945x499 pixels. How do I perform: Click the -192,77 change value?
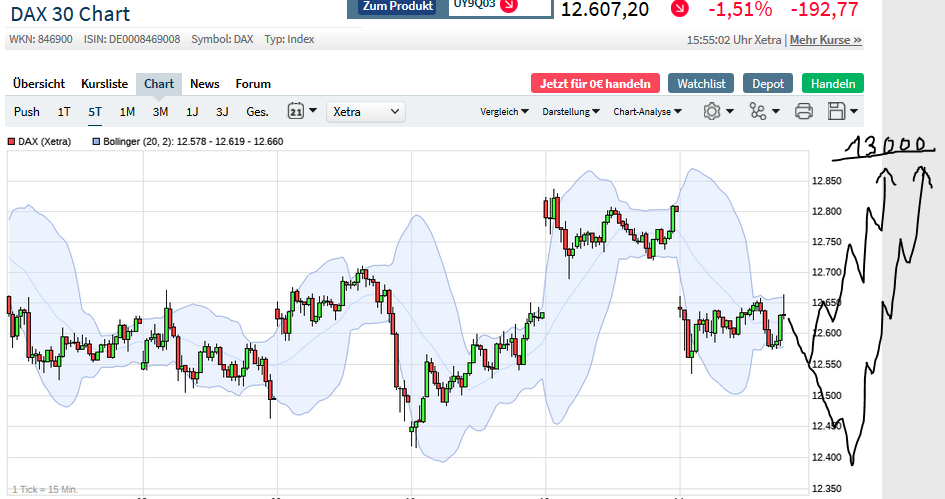click(824, 10)
